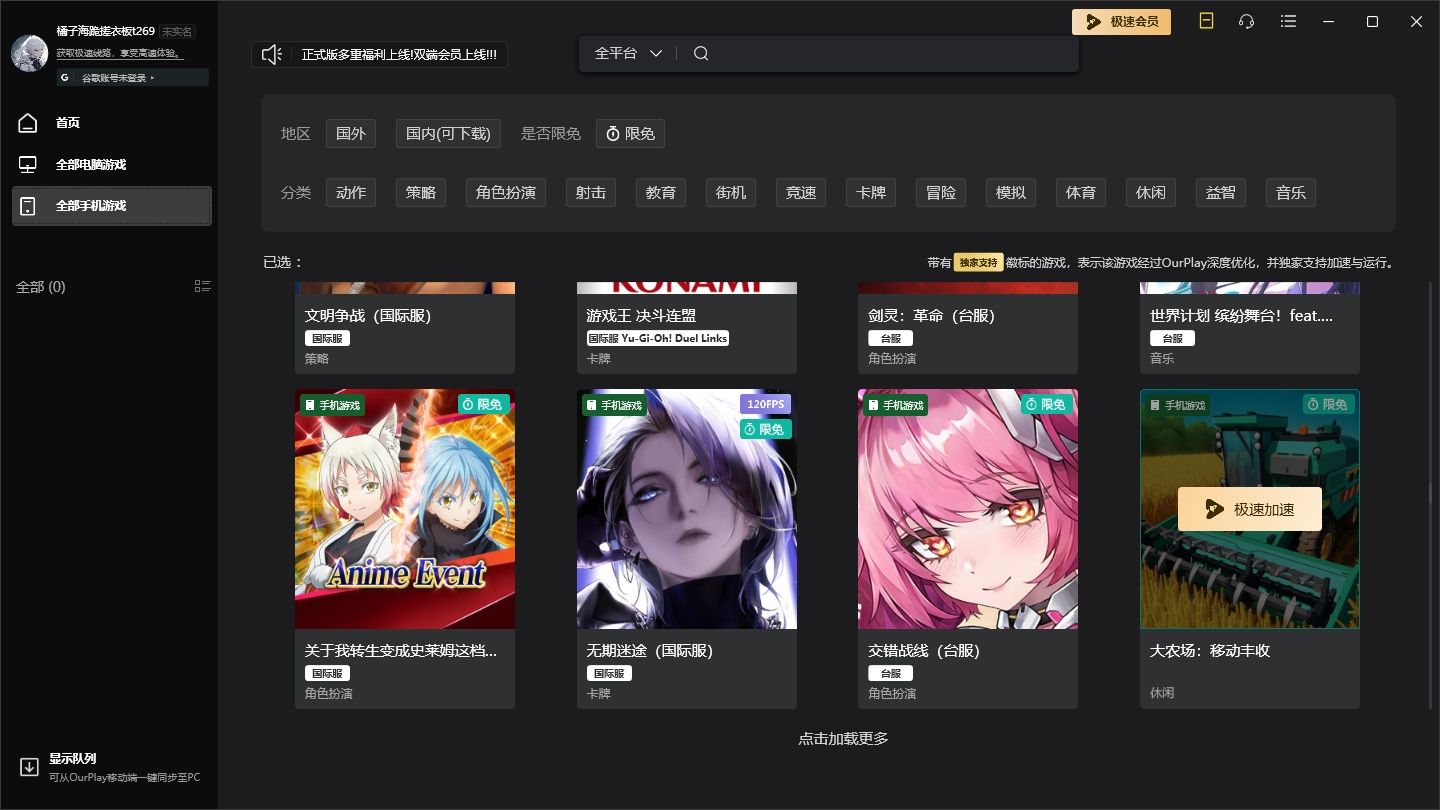Click 手机游戏 badge on 无期迷途 card
This screenshot has width=1440, height=810.
point(615,405)
